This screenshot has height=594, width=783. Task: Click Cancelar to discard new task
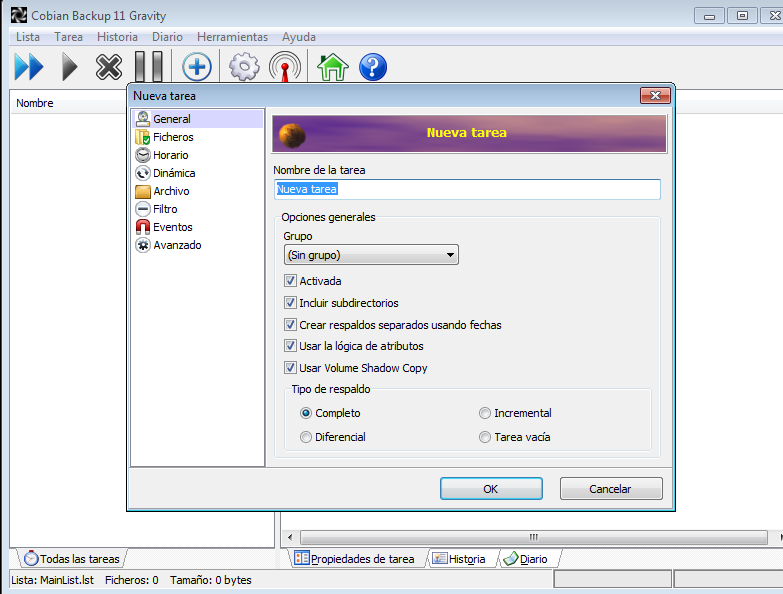point(611,489)
